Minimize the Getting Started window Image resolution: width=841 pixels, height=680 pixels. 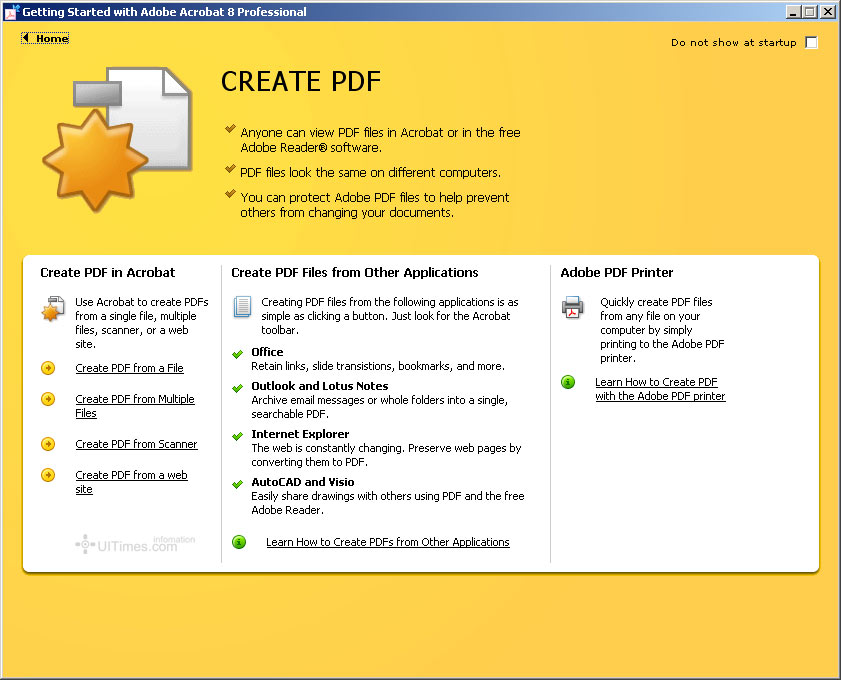[794, 11]
